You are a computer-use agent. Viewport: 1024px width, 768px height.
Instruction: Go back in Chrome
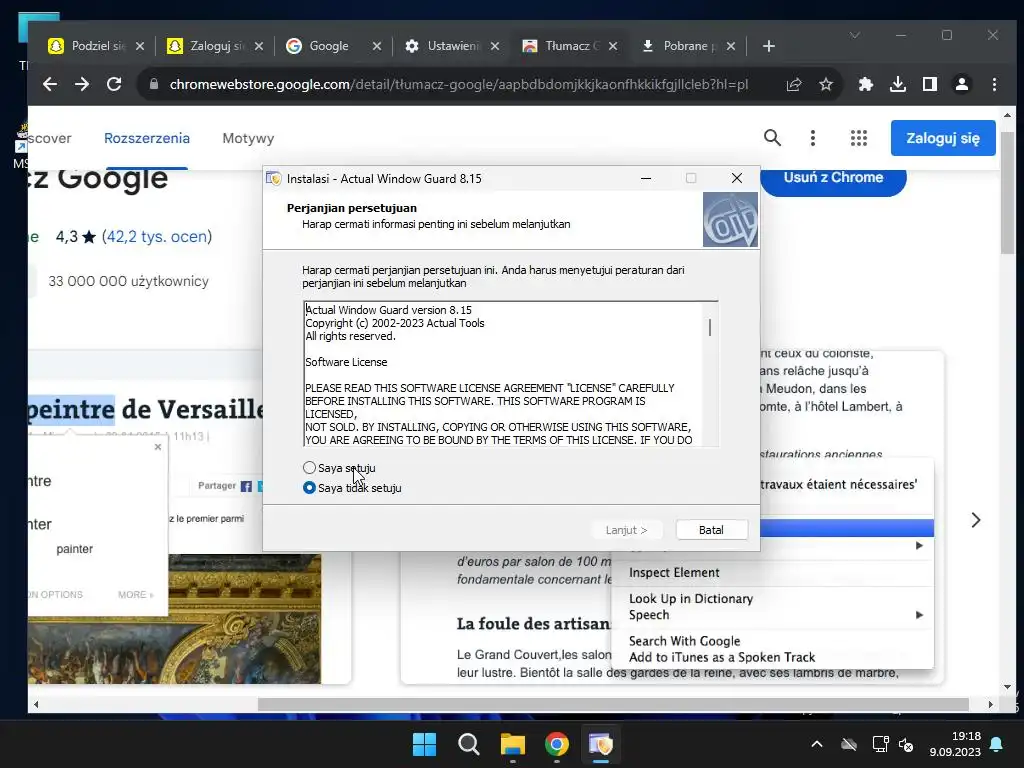[x=50, y=84]
